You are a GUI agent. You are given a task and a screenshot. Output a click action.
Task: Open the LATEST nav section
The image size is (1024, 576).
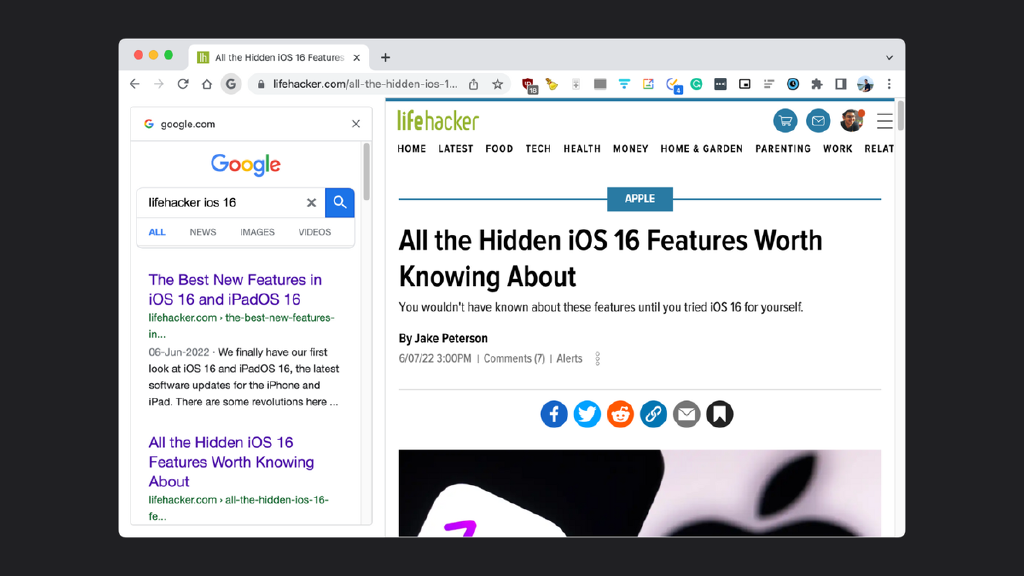[456, 149]
